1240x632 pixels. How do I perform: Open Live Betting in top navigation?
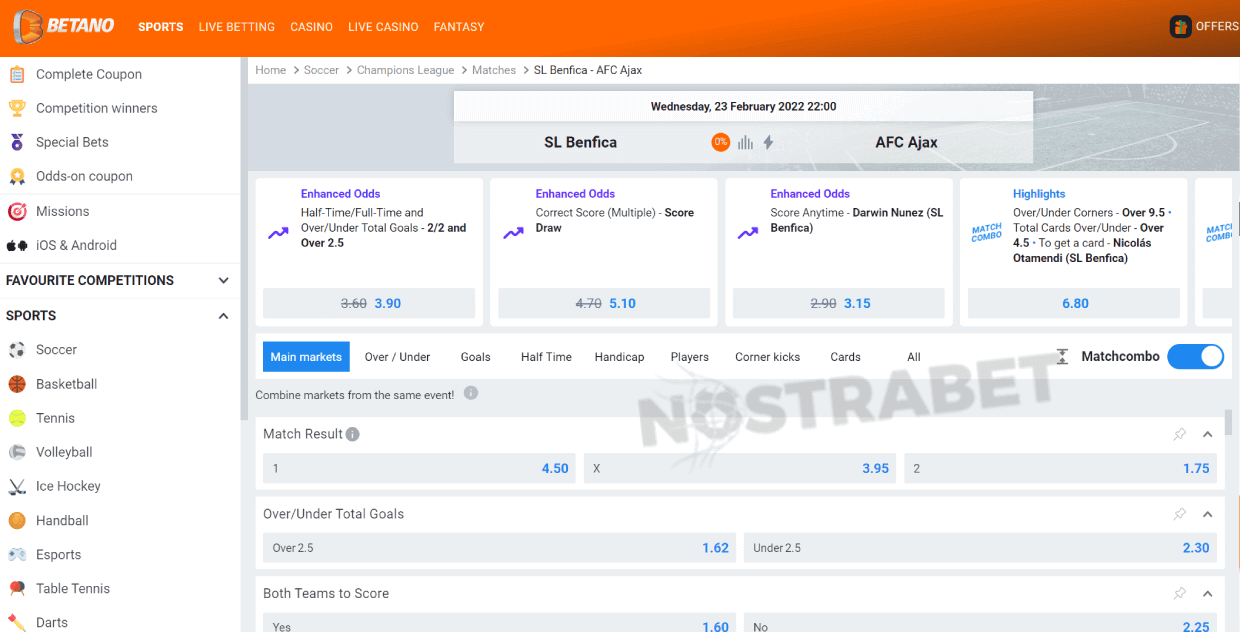(236, 27)
